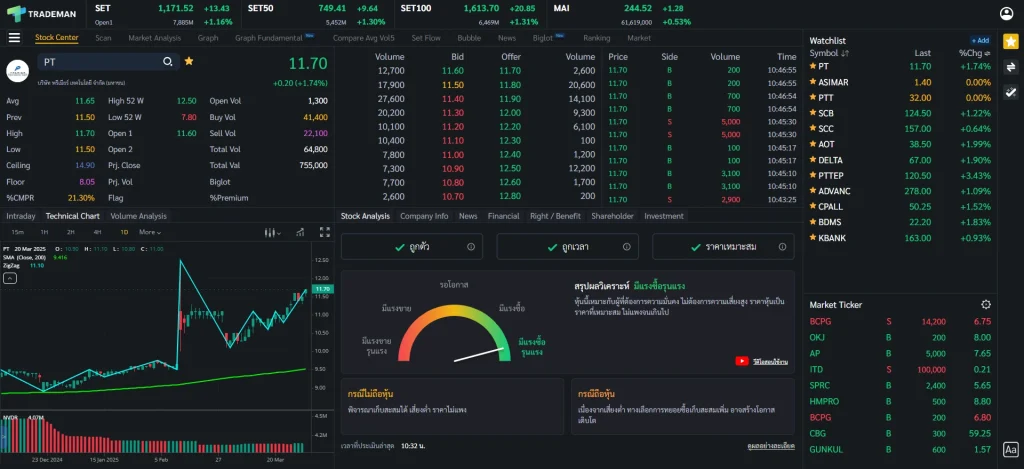1024x469 pixels.
Task: Expand the More timeframes dropdown
Action: tap(150, 232)
